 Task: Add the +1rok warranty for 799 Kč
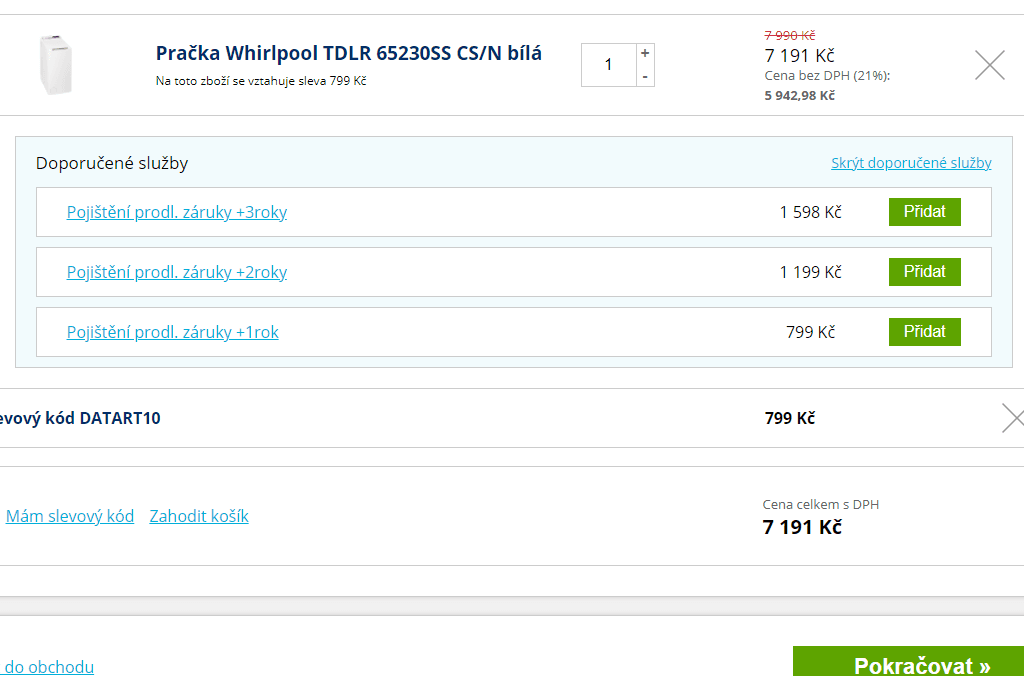[925, 332]
